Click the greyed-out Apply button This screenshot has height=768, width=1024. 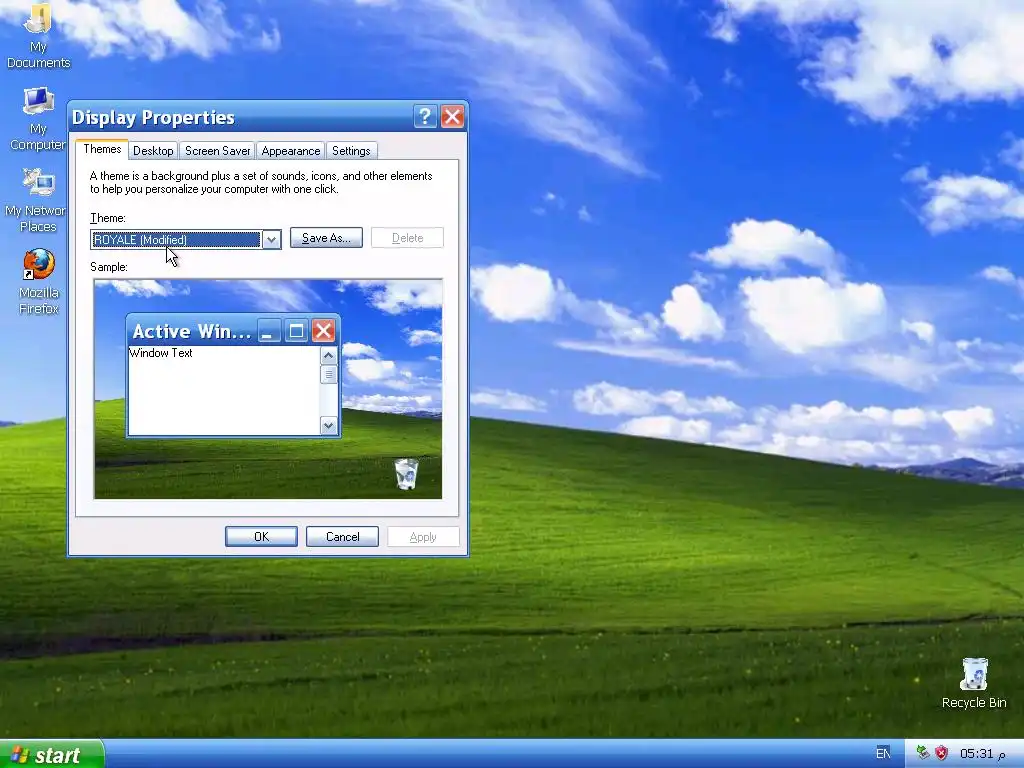coord(423,537)
